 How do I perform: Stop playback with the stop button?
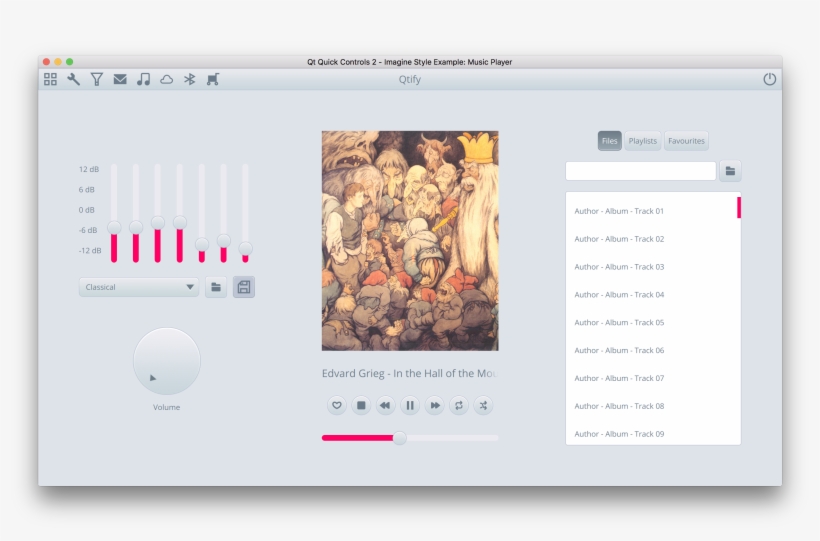pos(361,405)
